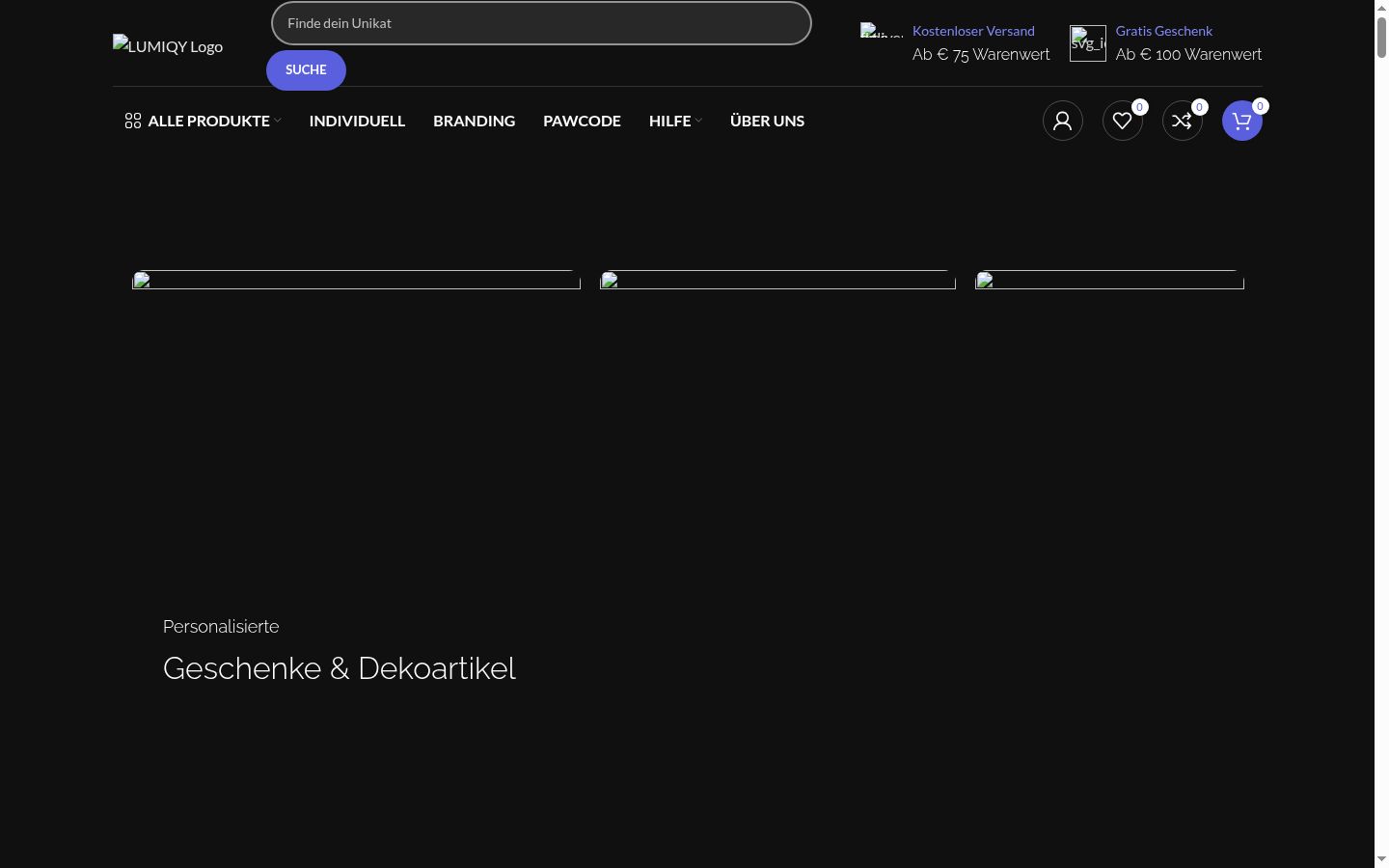Image resolution: width=1389 pixels, height=868 pixels.
Task: Click the free shipping icon image
Action: pyautogui.click(x=882, y=30)
